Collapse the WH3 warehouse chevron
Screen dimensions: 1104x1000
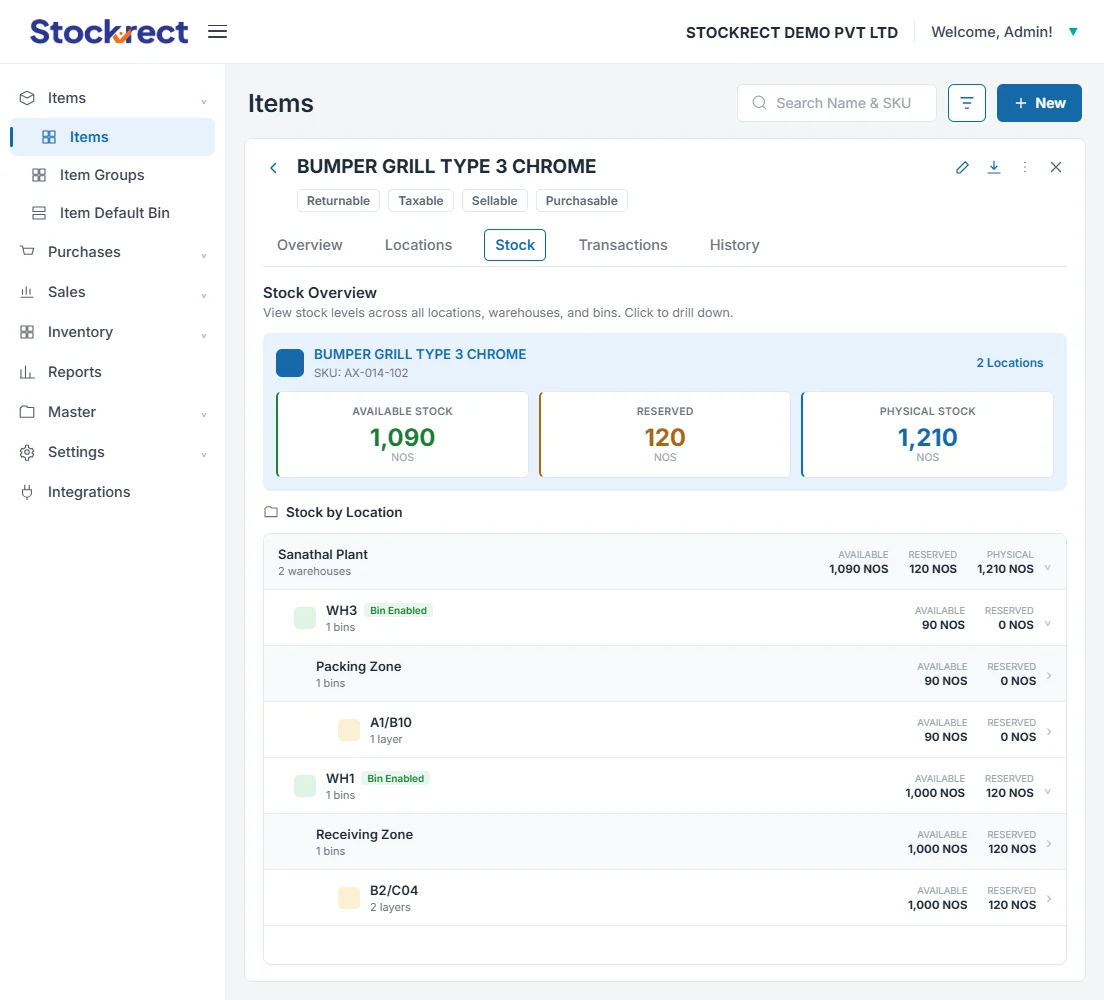pos(1048,623)
